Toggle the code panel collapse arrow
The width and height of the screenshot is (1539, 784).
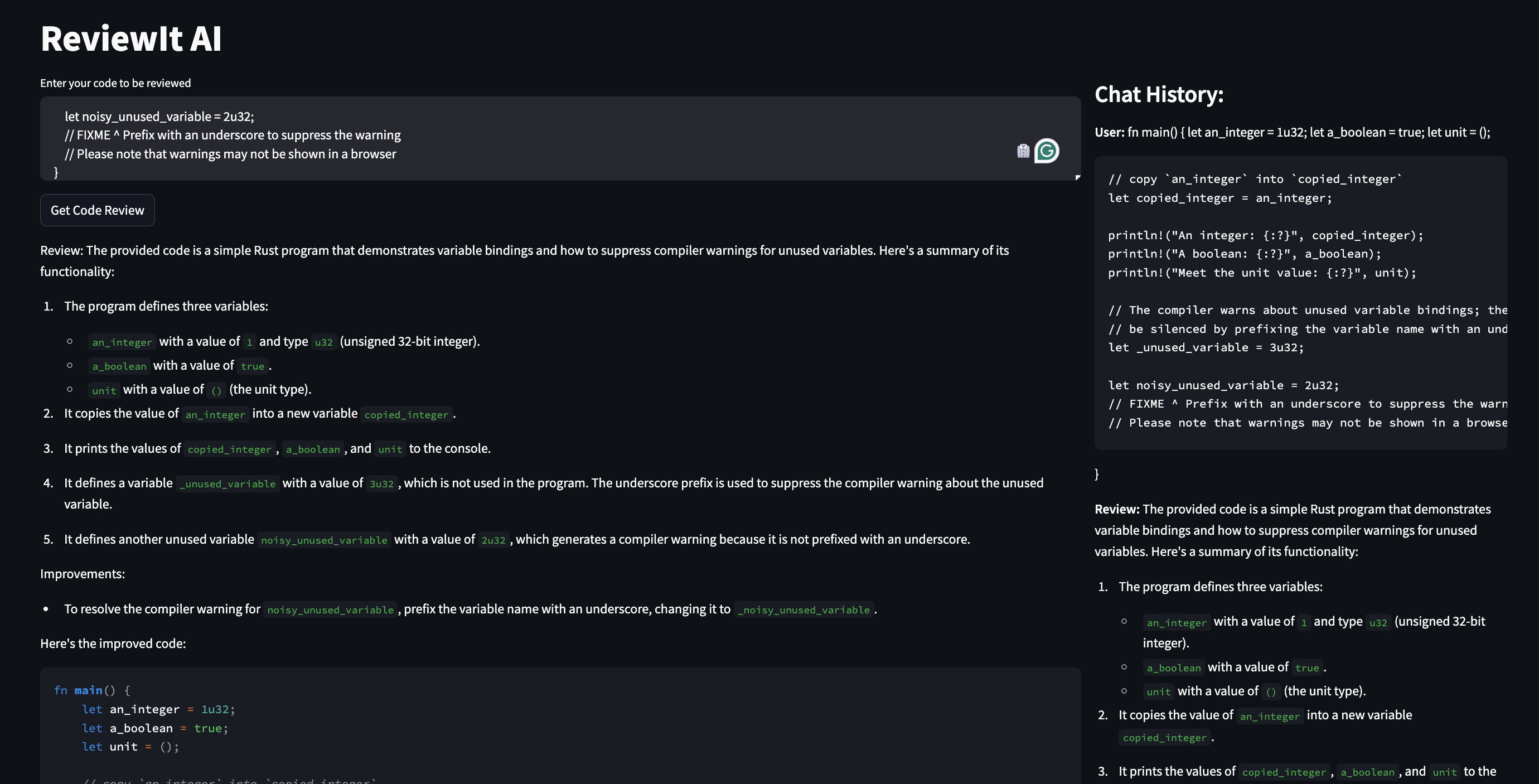pyautogui.click(x=1078, y=177)
